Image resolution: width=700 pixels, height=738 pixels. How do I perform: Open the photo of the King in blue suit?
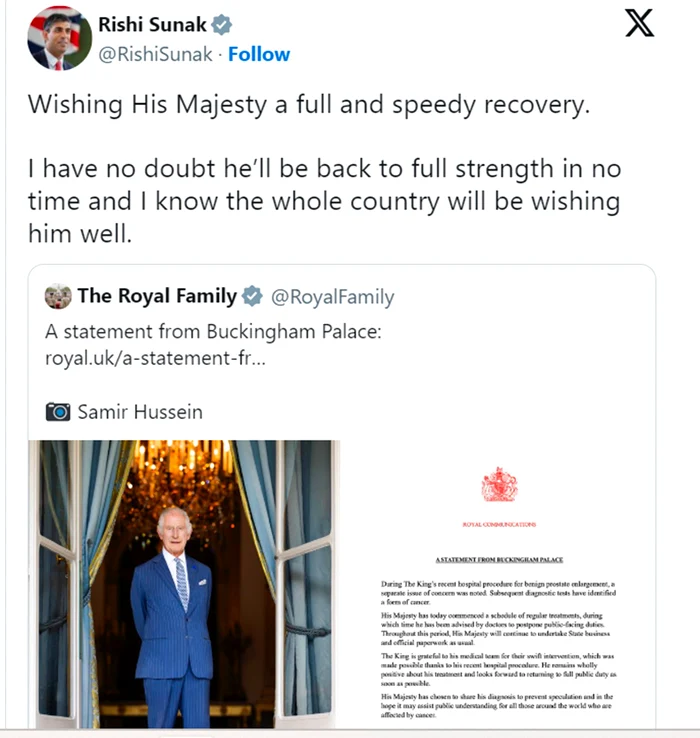tap(185, 583)
